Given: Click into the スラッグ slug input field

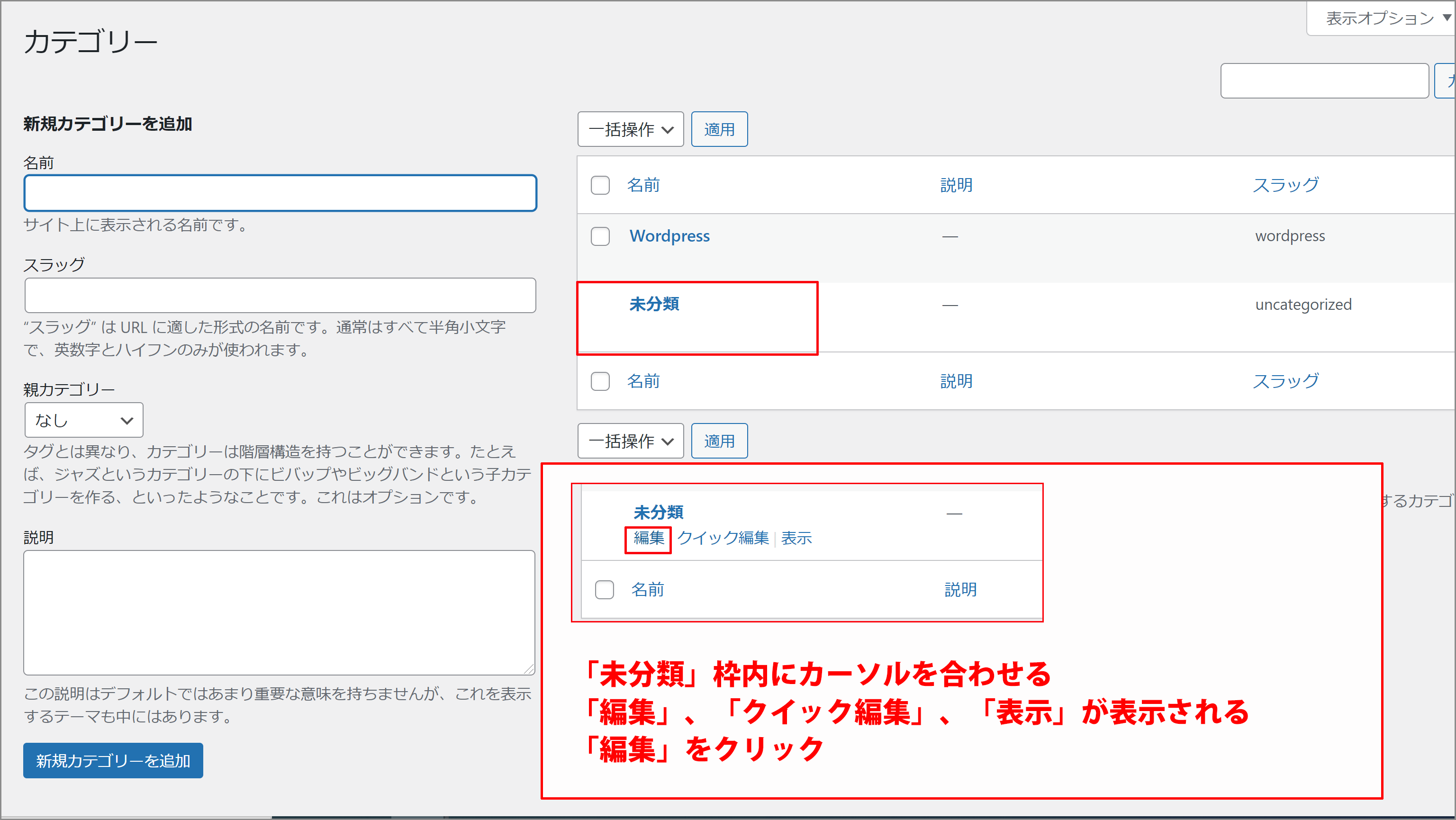Looking at the screenshot, I should click(280, 296).
